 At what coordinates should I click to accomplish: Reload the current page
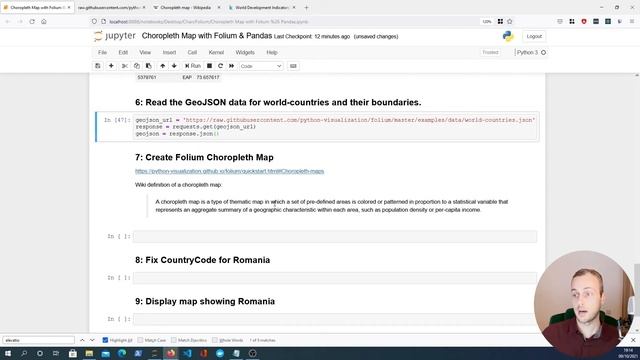(x=32, y=21)
